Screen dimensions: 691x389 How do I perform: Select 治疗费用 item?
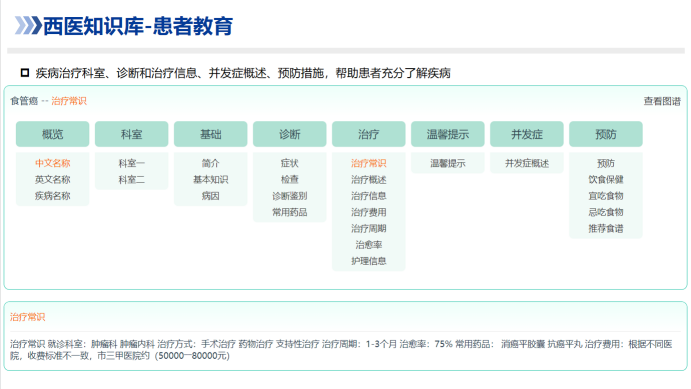click(368, 212)
